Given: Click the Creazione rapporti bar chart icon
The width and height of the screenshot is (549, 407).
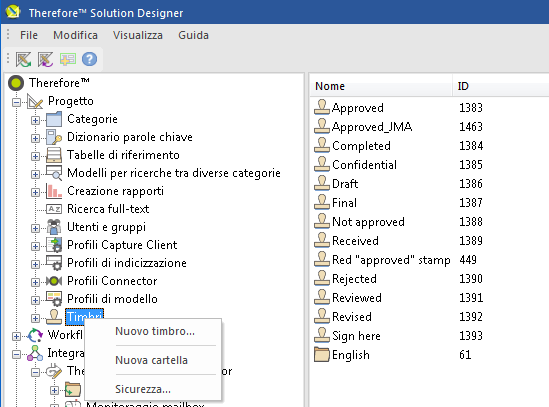Looking at the screenshot, I should [x=54, y=191].
